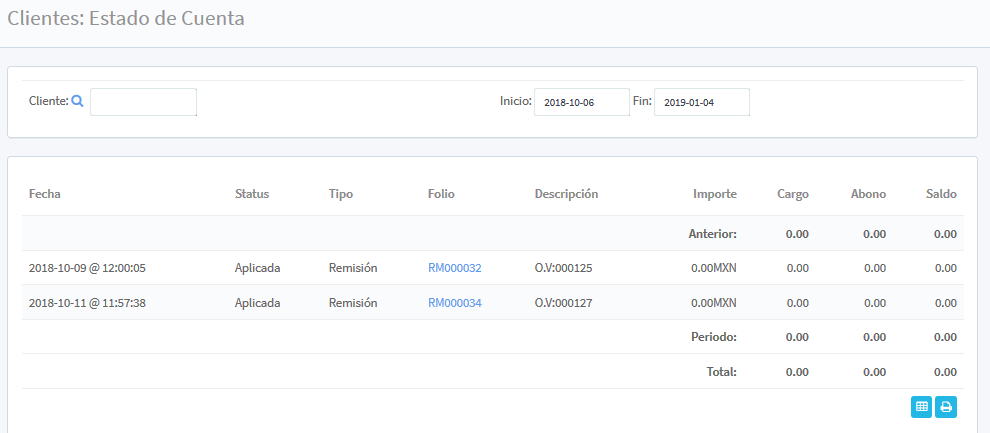990x433 pixels.
Task: Open the Inicio date field
Action: (x=581, y=102)
